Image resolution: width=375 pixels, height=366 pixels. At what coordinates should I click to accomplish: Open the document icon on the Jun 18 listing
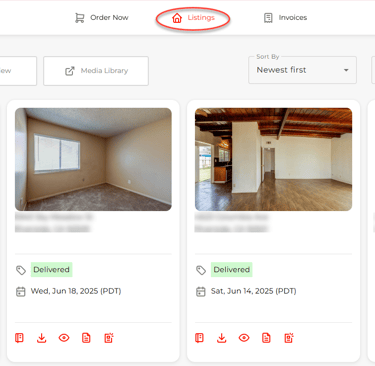[86, 338]
